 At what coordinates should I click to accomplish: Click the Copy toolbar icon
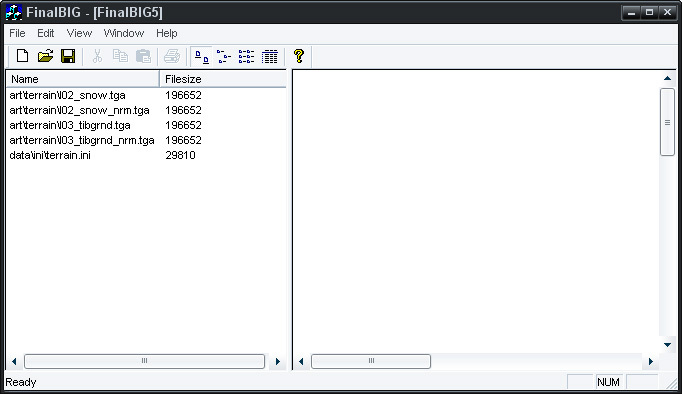click(120, 56)
